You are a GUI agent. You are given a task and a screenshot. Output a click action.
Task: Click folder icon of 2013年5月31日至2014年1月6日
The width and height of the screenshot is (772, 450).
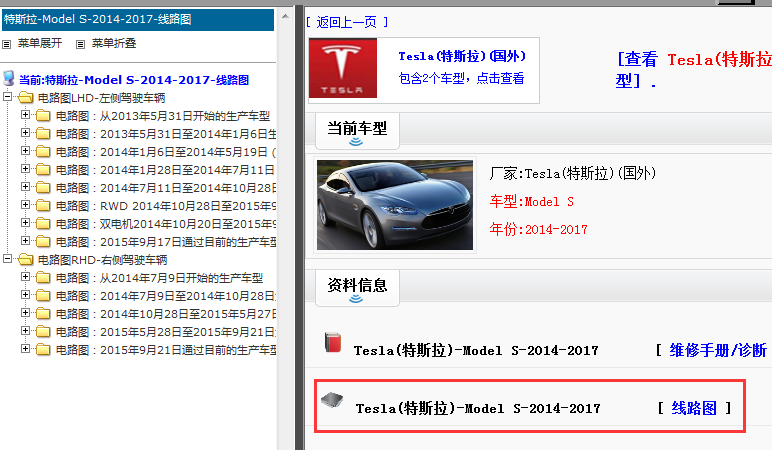[x=43, y=133]
